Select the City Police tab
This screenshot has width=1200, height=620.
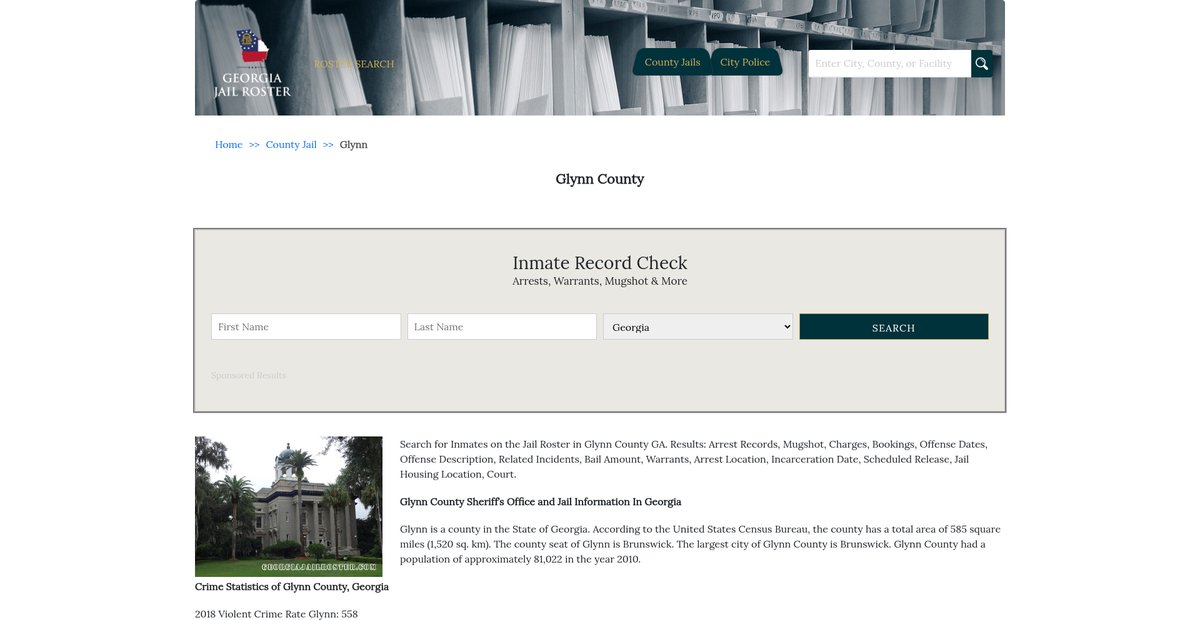pos(745,62)
